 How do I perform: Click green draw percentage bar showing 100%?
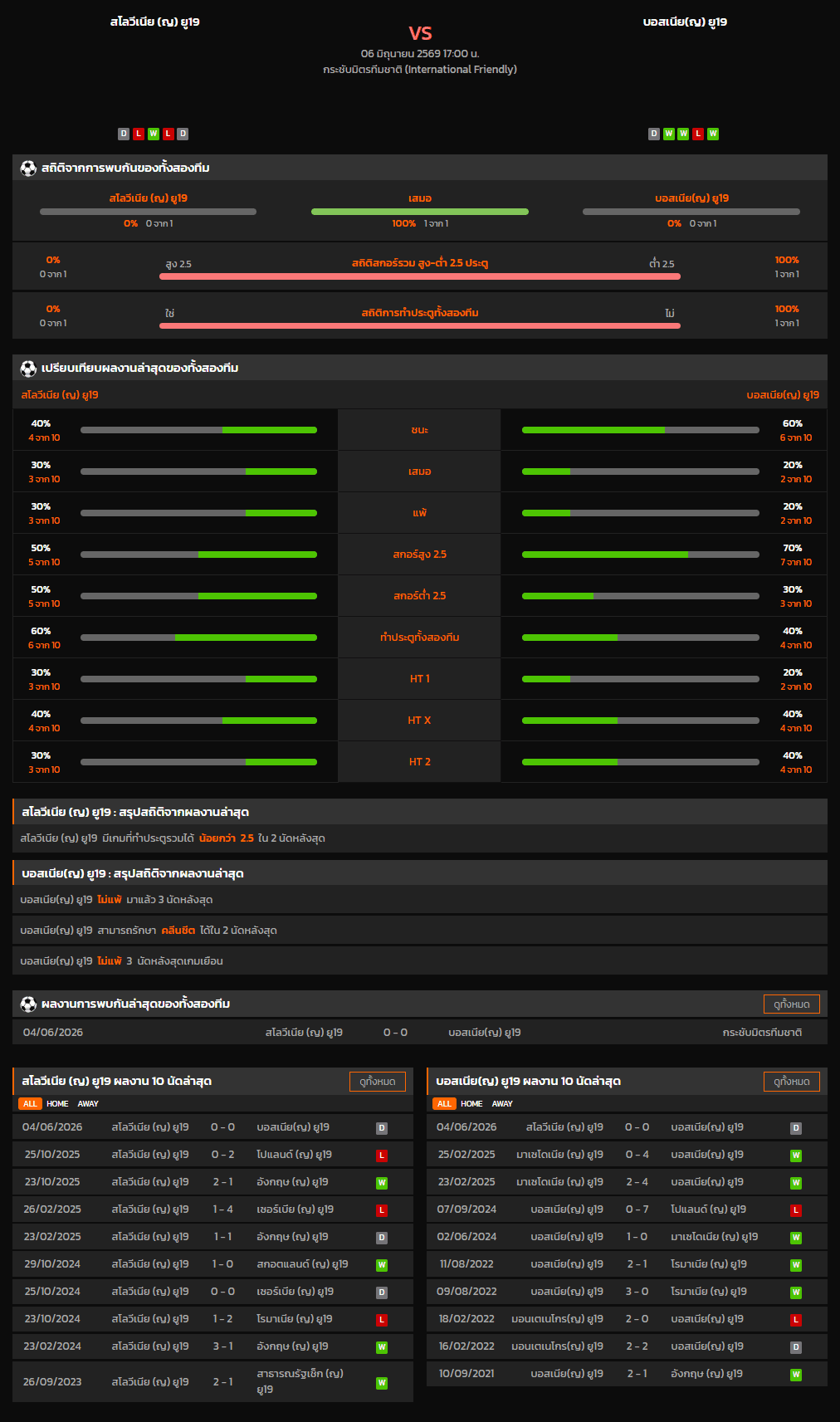420,212
